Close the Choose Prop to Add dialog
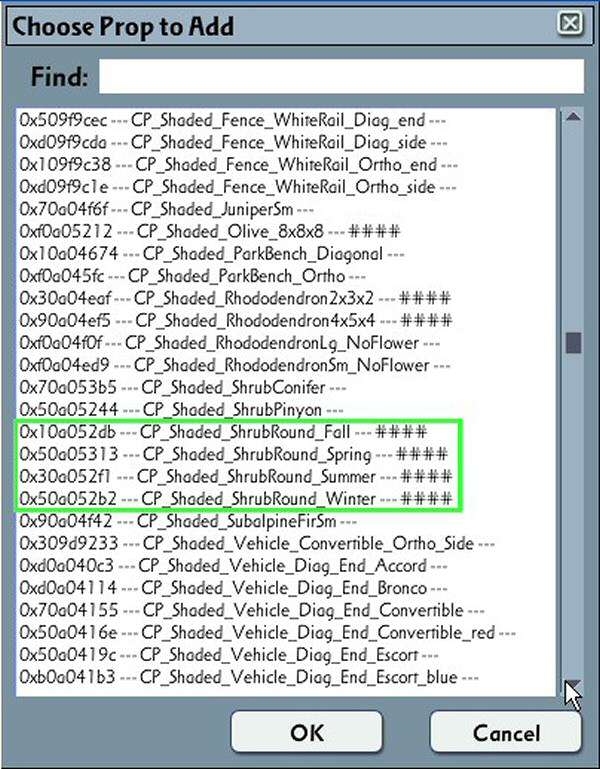 coord(570,23)
